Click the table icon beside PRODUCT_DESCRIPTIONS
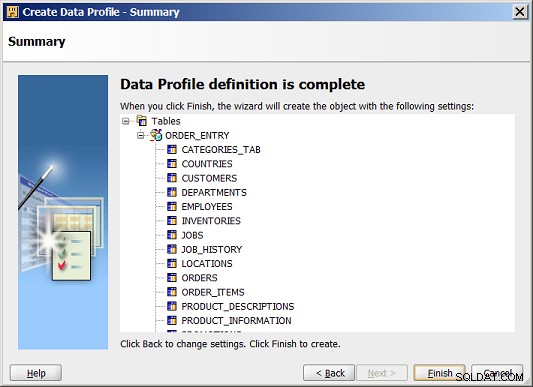This screenshot has width=533, height=387. 172,306
